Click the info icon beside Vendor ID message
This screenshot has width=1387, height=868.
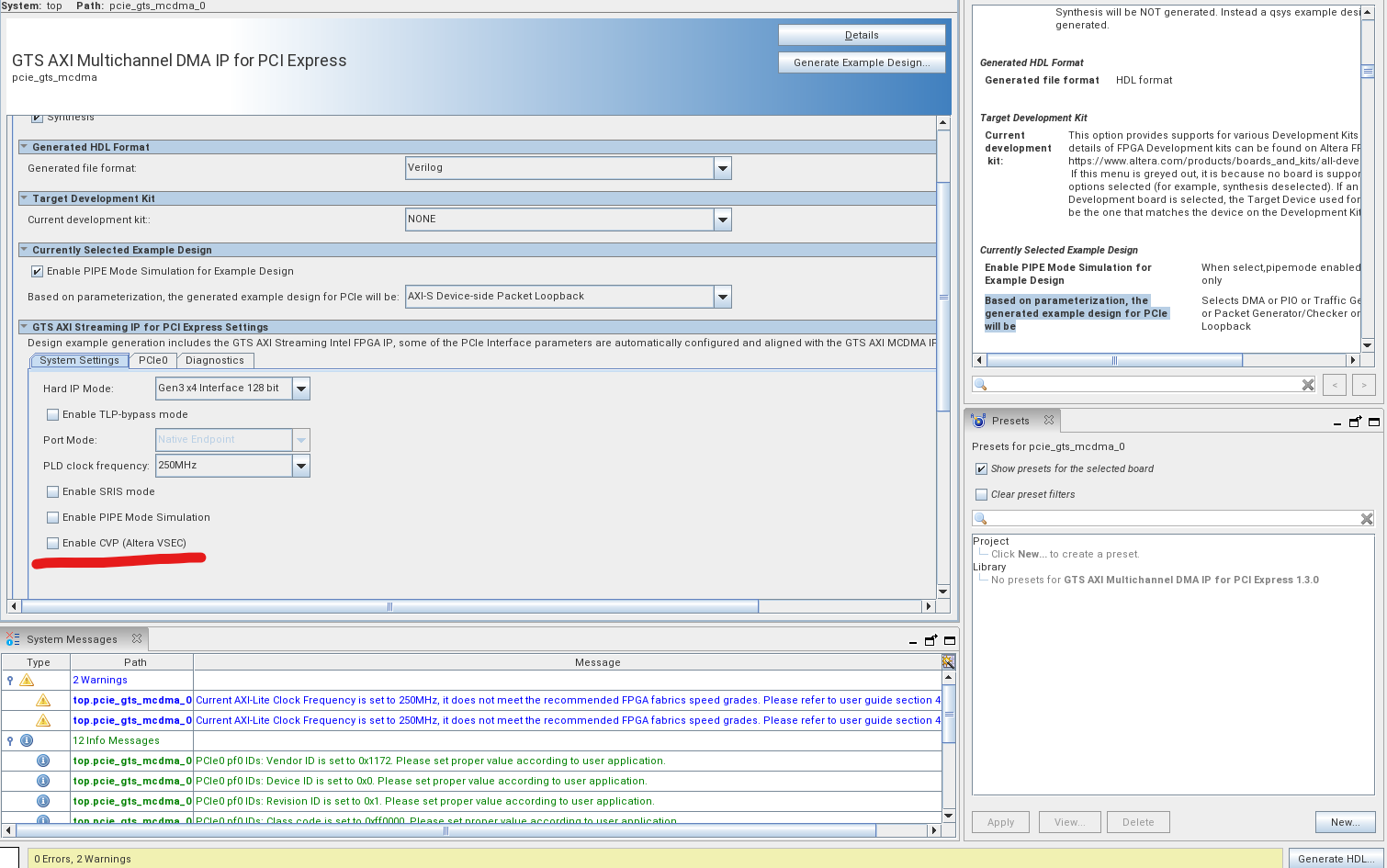(x=43, y=761)
